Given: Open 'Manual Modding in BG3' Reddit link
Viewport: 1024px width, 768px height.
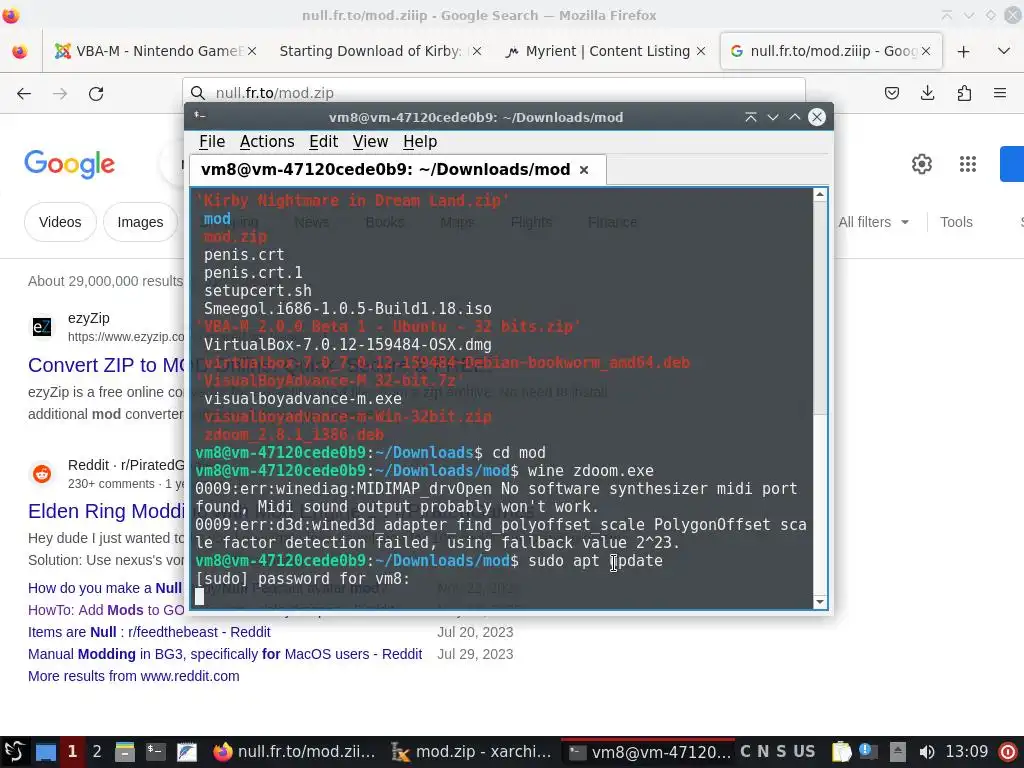Looking at the screenshot, I should coord(225,654).
